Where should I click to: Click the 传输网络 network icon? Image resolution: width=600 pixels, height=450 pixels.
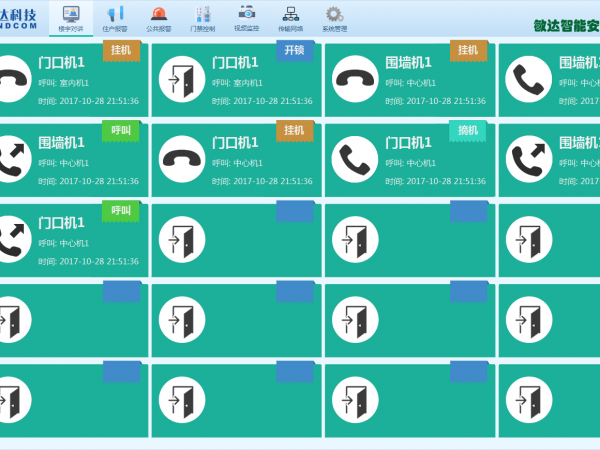[x=290, y=14]
